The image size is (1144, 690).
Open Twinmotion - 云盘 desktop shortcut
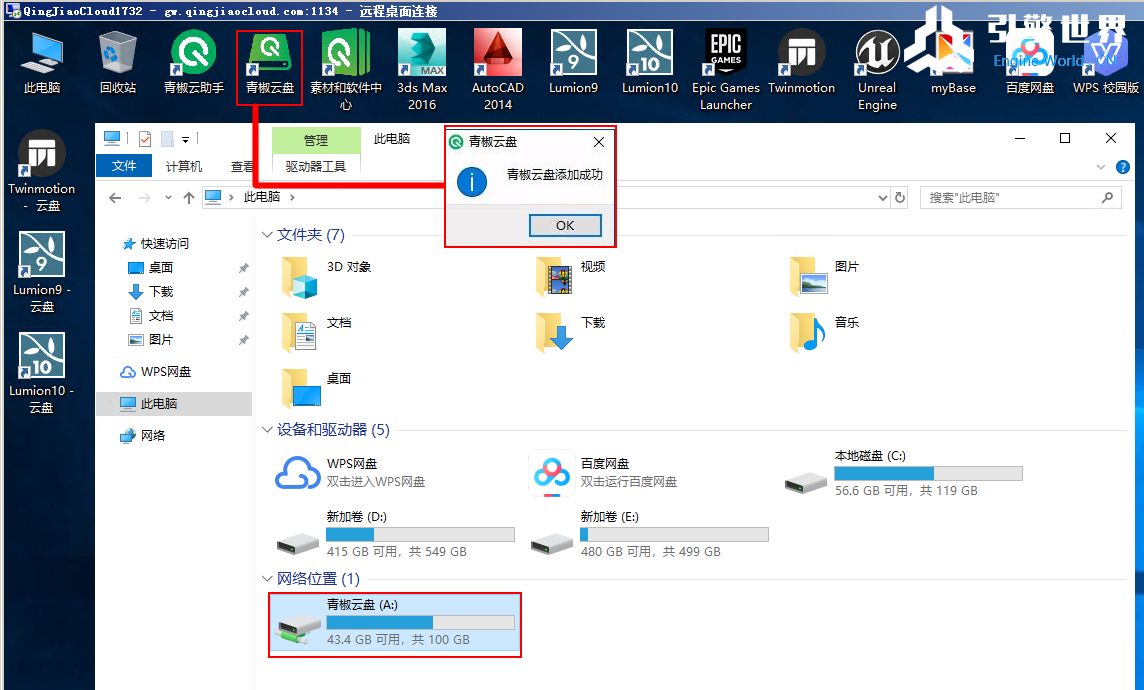point(42,172)
